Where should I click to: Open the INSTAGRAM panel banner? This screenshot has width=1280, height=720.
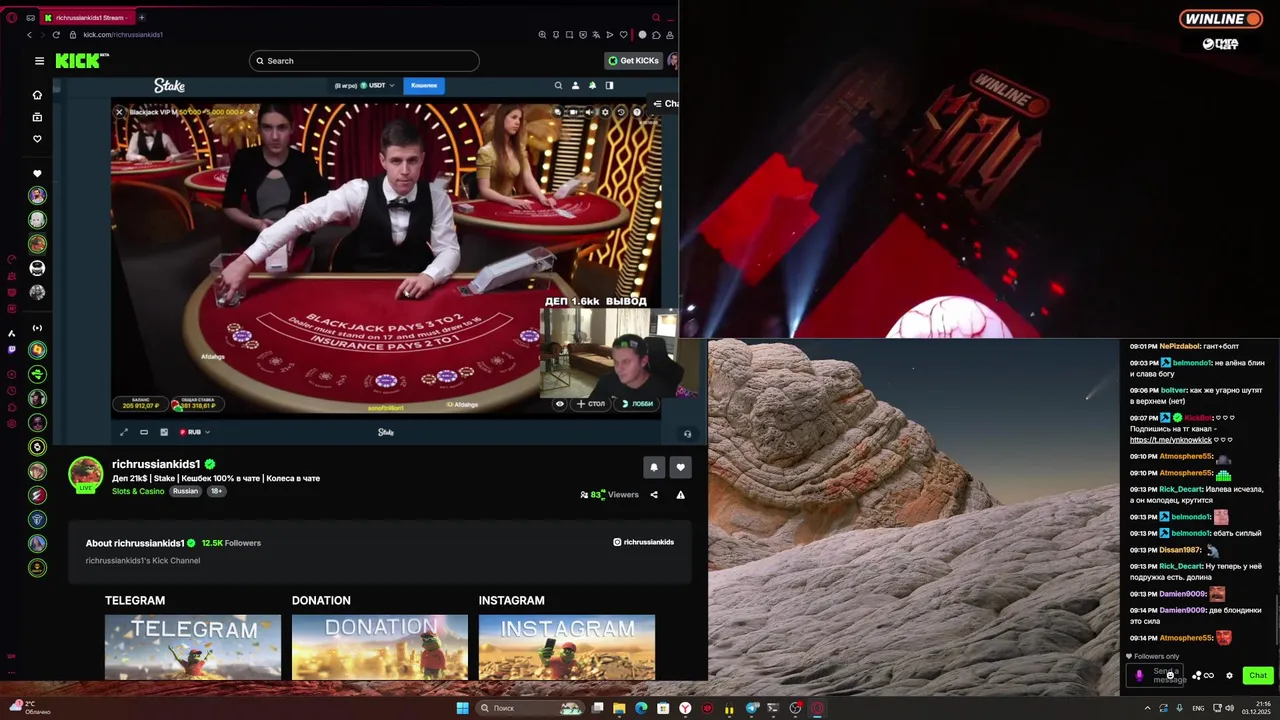click(x=567, y=647)
